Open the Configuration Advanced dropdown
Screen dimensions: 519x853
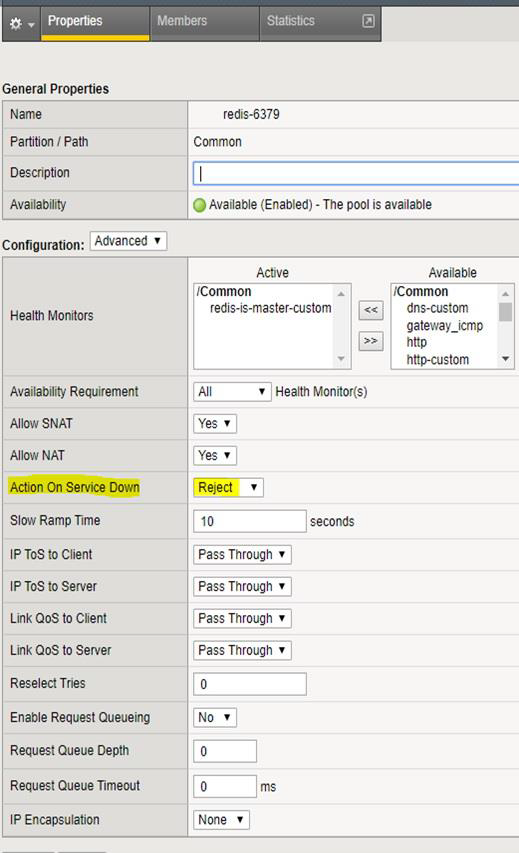(x=128, y=241)
